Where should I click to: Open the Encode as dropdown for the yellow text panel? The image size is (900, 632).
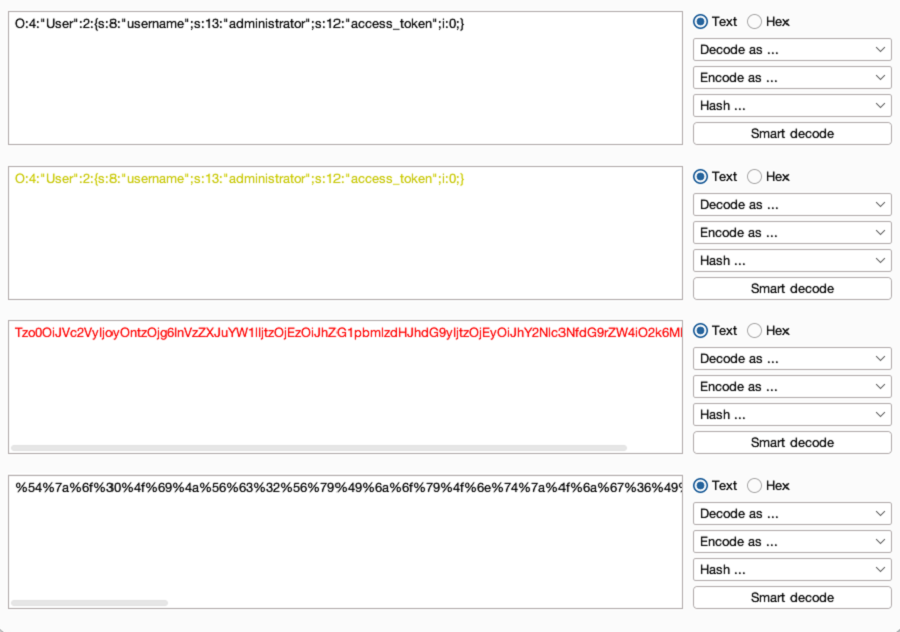791,232
